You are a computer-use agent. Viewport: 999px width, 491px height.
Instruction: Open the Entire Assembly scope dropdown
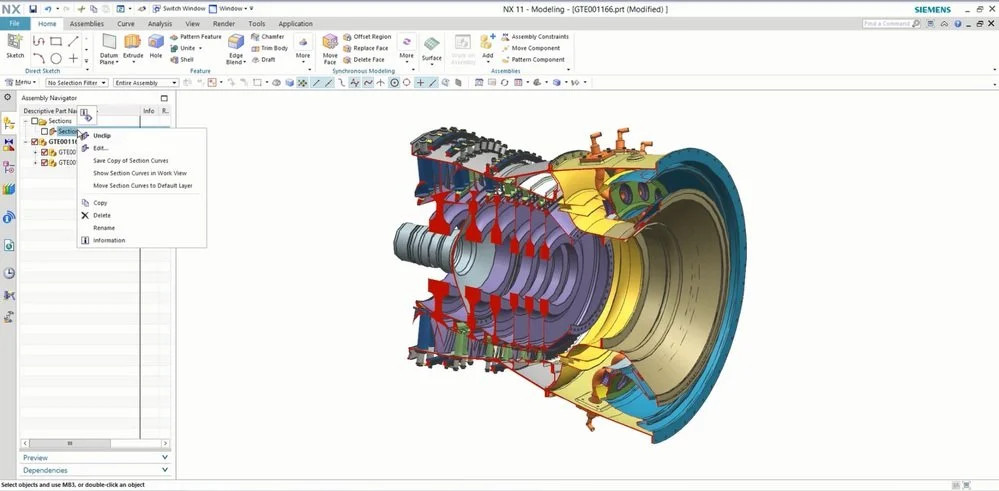145,83
